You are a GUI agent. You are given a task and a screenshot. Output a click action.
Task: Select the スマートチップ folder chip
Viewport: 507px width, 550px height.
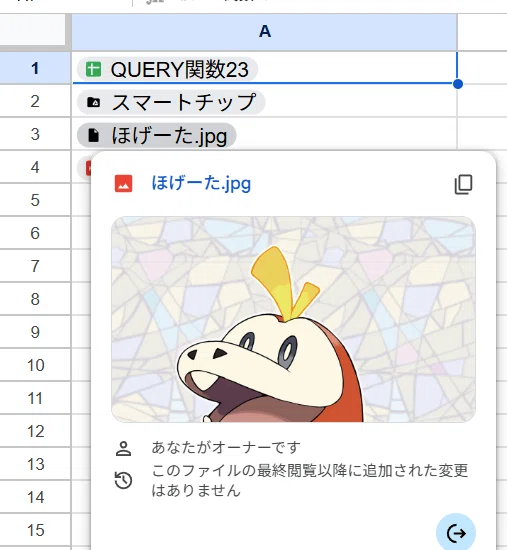171,102
